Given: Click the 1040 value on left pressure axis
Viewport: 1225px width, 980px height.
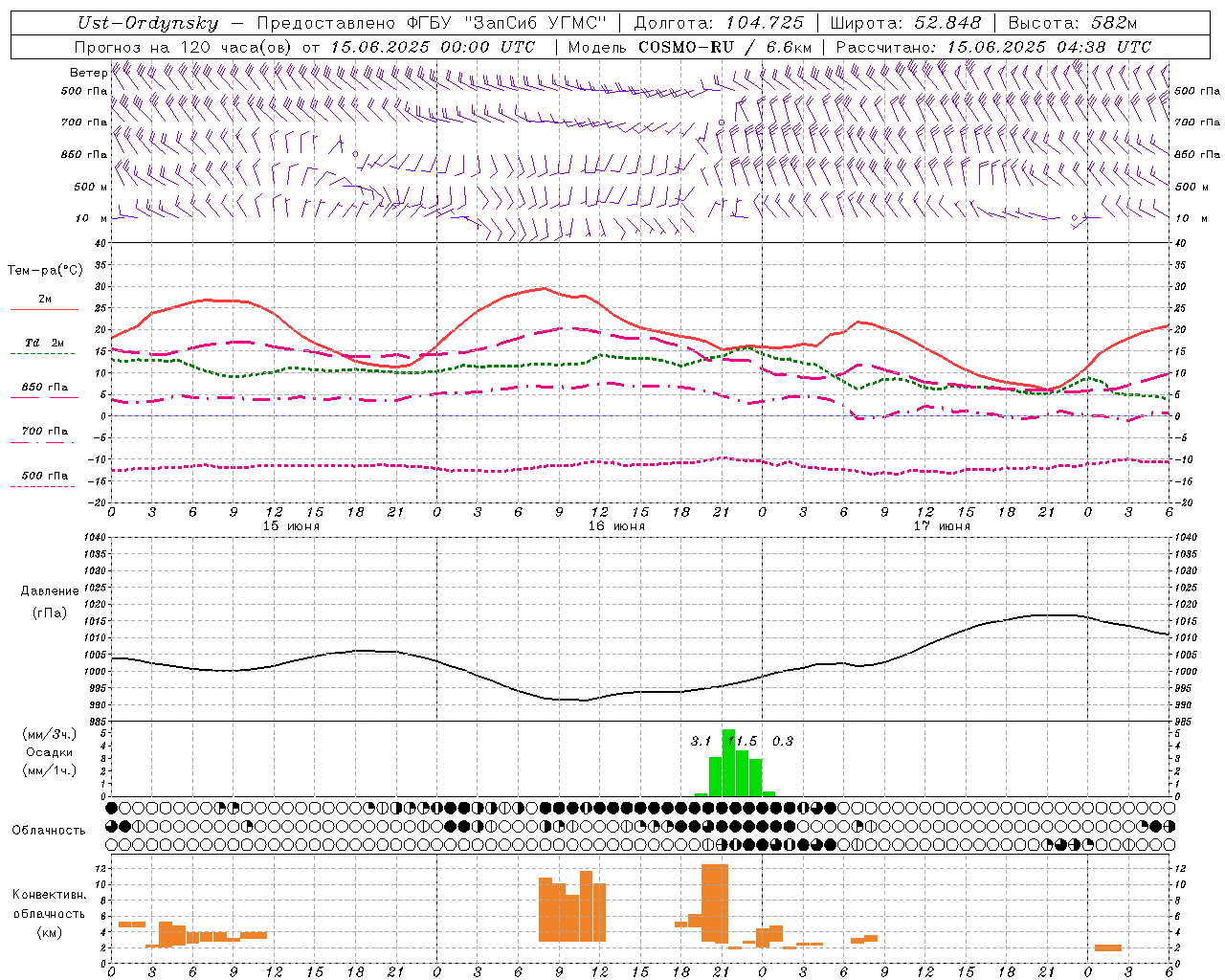Looking at the screenshot, I should pos(93,538).
